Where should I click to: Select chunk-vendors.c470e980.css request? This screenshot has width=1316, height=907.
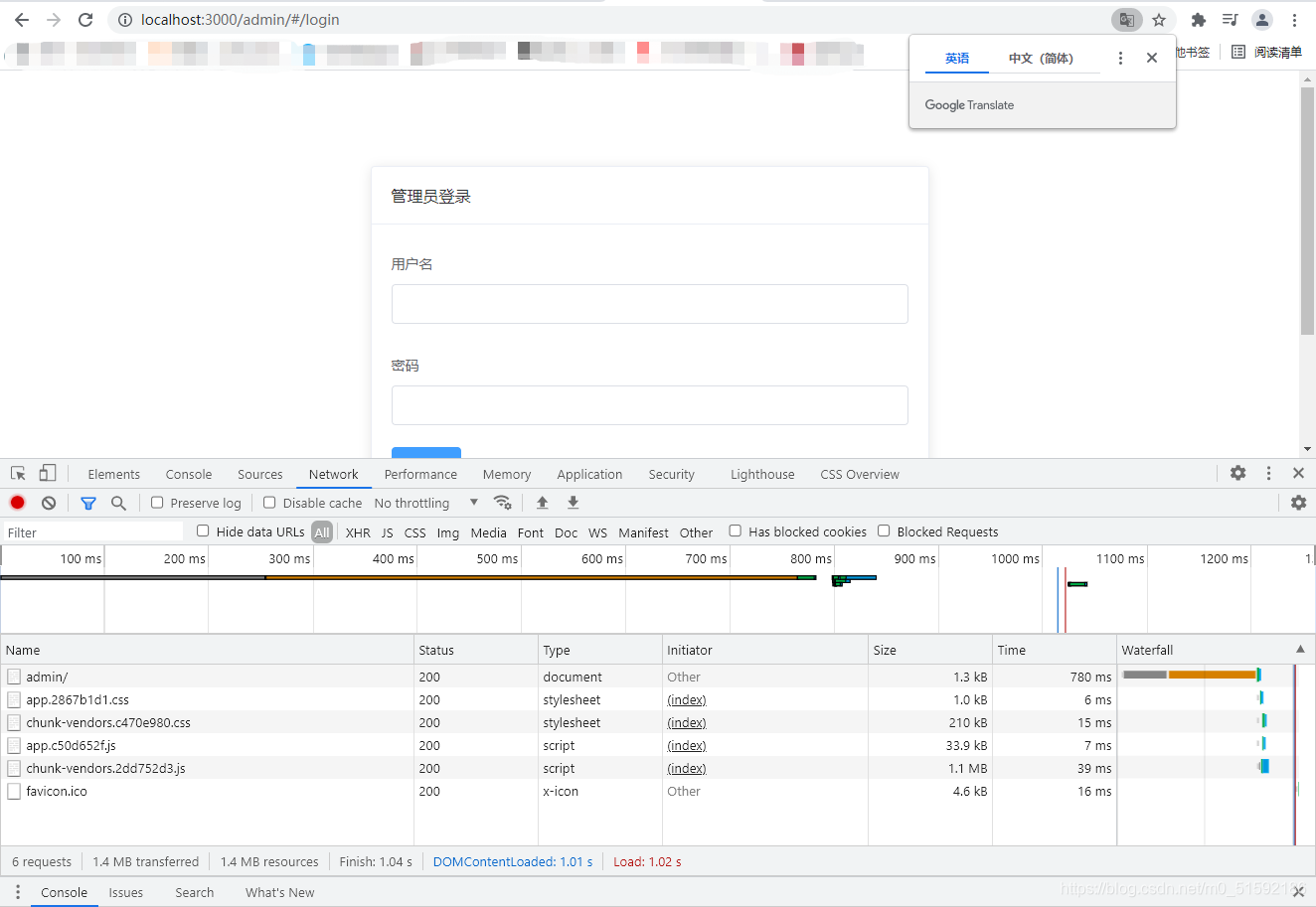click(x=658, y=722)
